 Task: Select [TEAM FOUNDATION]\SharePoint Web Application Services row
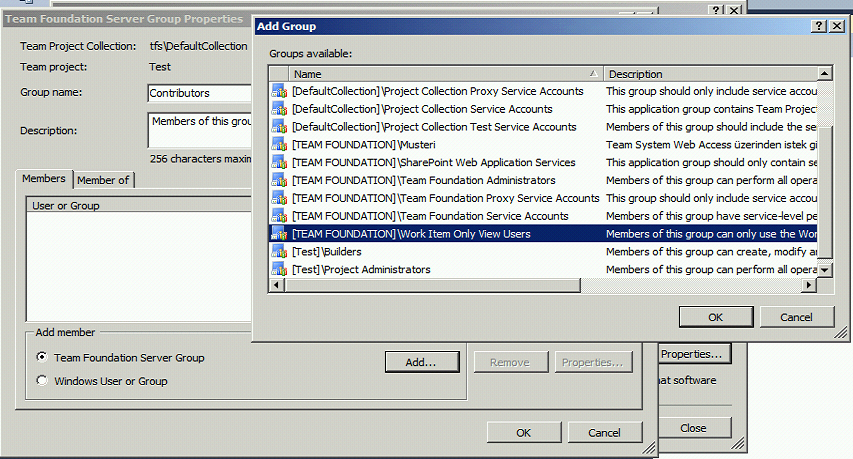(543, 163)
